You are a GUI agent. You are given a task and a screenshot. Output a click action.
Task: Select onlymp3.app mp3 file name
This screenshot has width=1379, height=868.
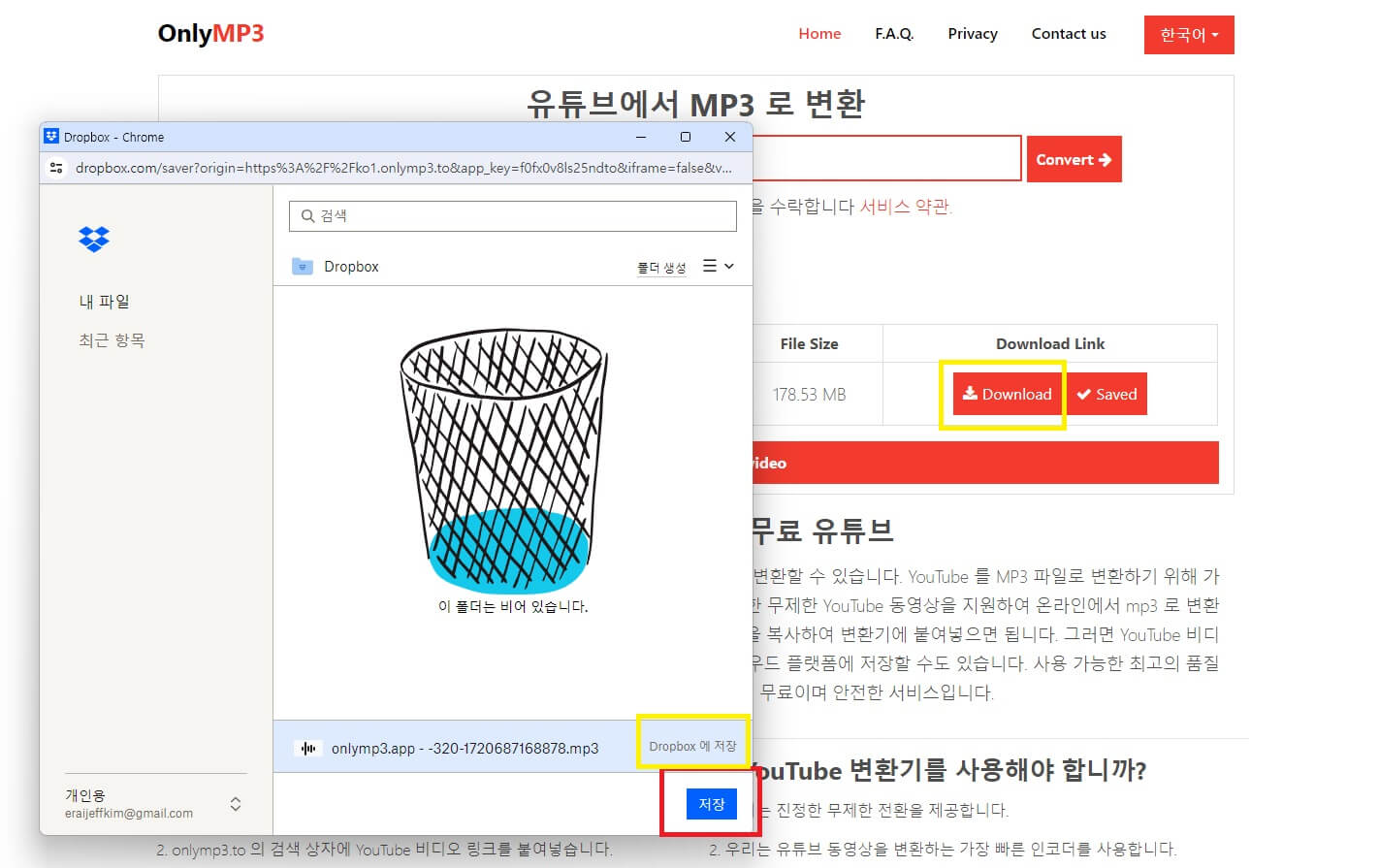tap(465, 748)
